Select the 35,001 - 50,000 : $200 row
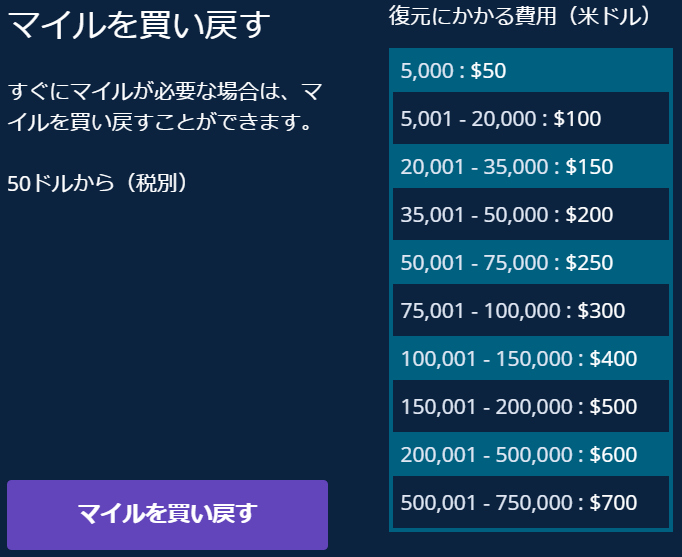682x557 pixels. click(506, 215)
